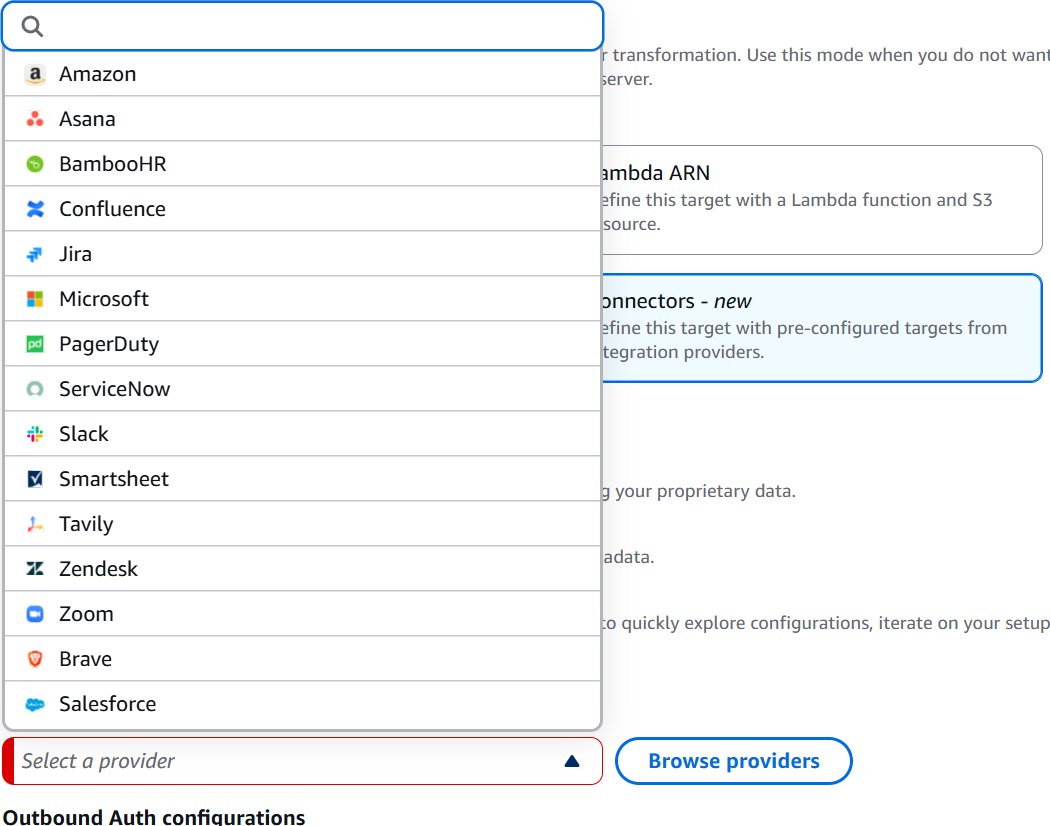Pick Zoom from the provider options
Screen dimensions: 1050x826
302,614
